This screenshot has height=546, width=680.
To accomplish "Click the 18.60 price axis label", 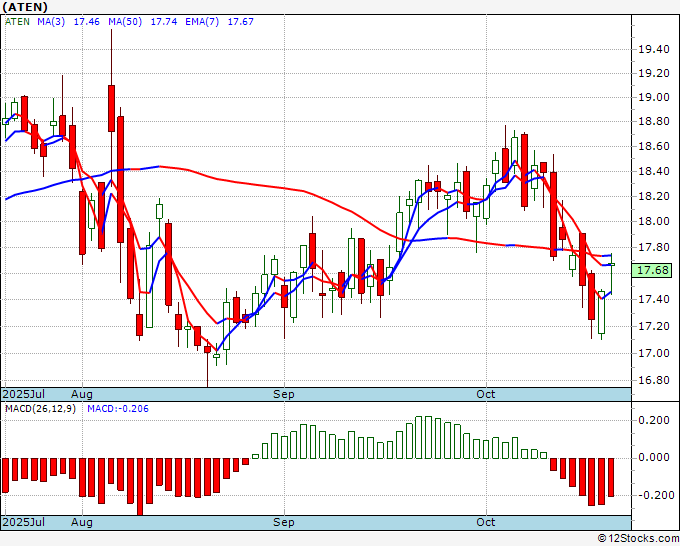I will coord(654,146).
